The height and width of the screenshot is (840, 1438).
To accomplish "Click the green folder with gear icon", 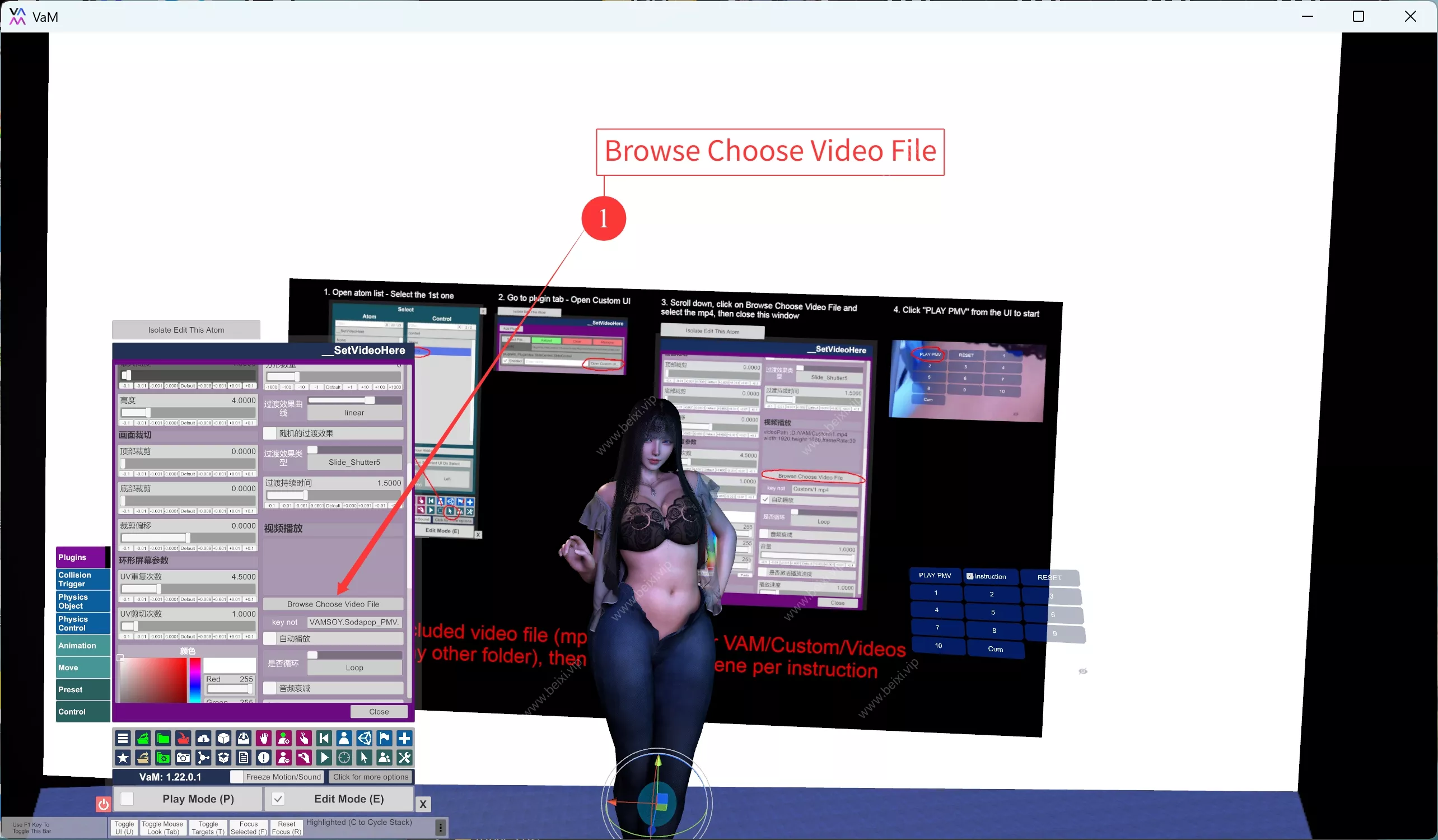I will [163, 758].
